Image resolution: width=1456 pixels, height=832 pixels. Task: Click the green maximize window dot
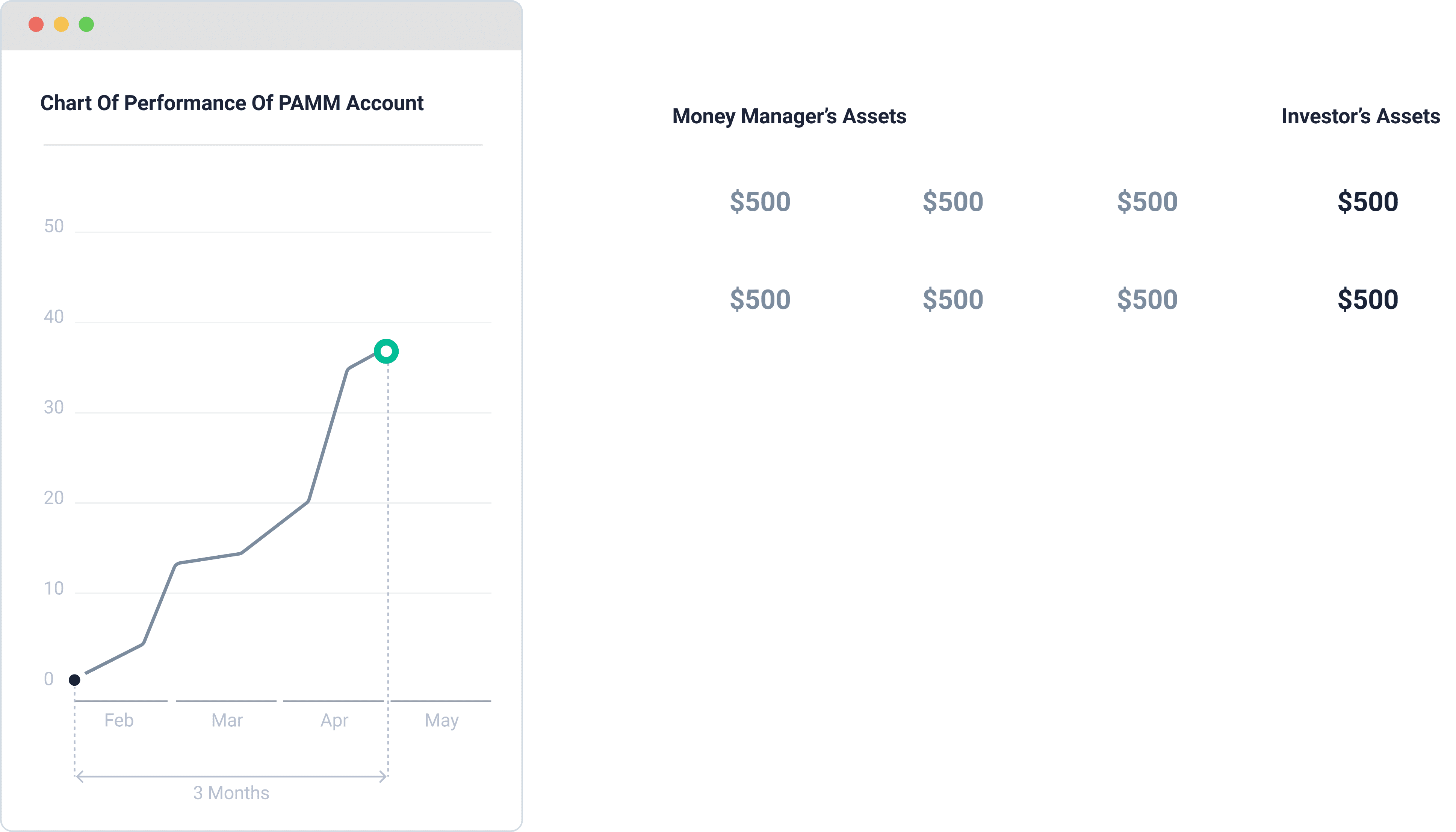pyautogui.click(x=86, y=24)
